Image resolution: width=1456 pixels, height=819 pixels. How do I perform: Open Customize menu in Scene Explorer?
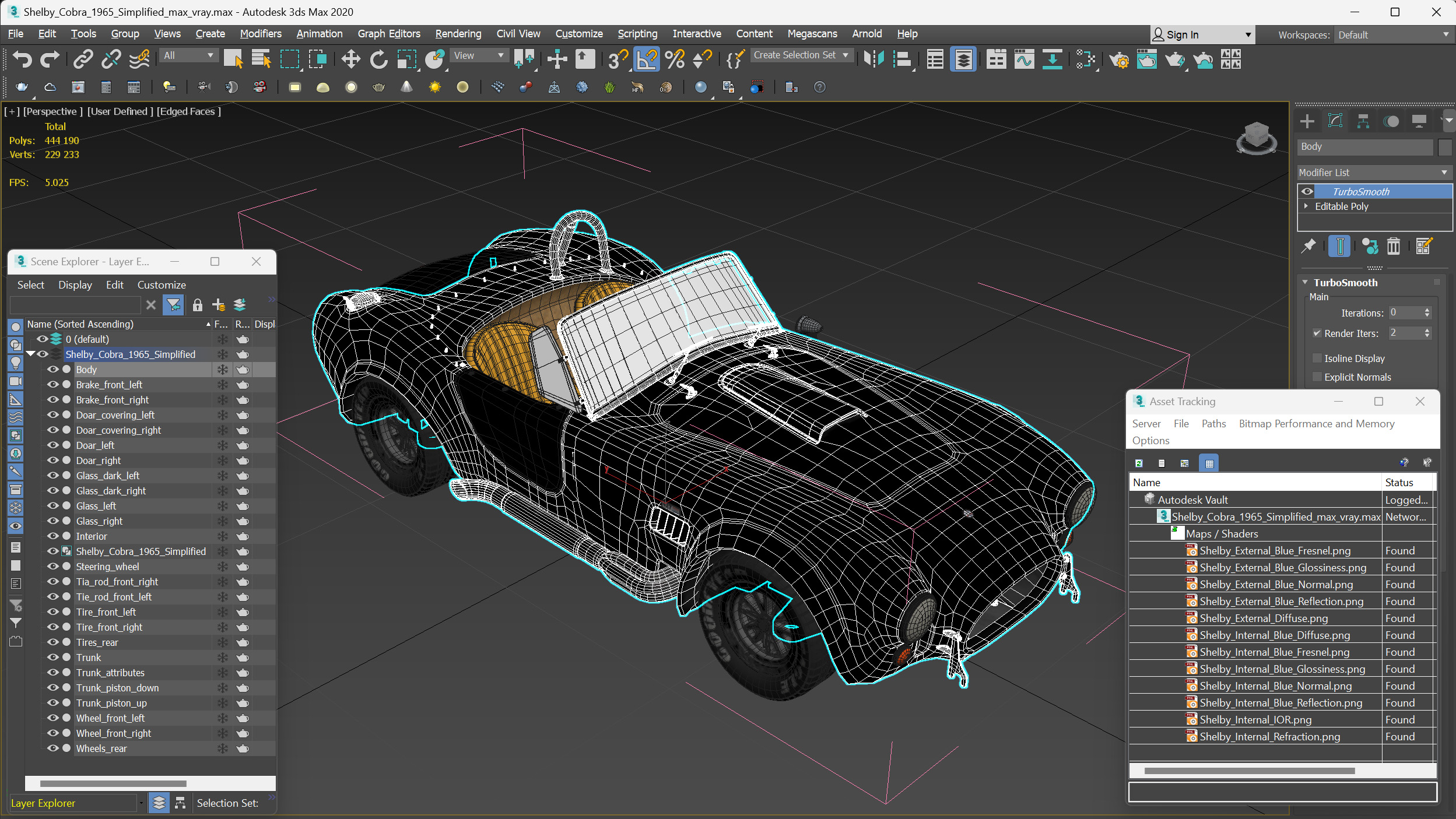[x=162, y=285]
